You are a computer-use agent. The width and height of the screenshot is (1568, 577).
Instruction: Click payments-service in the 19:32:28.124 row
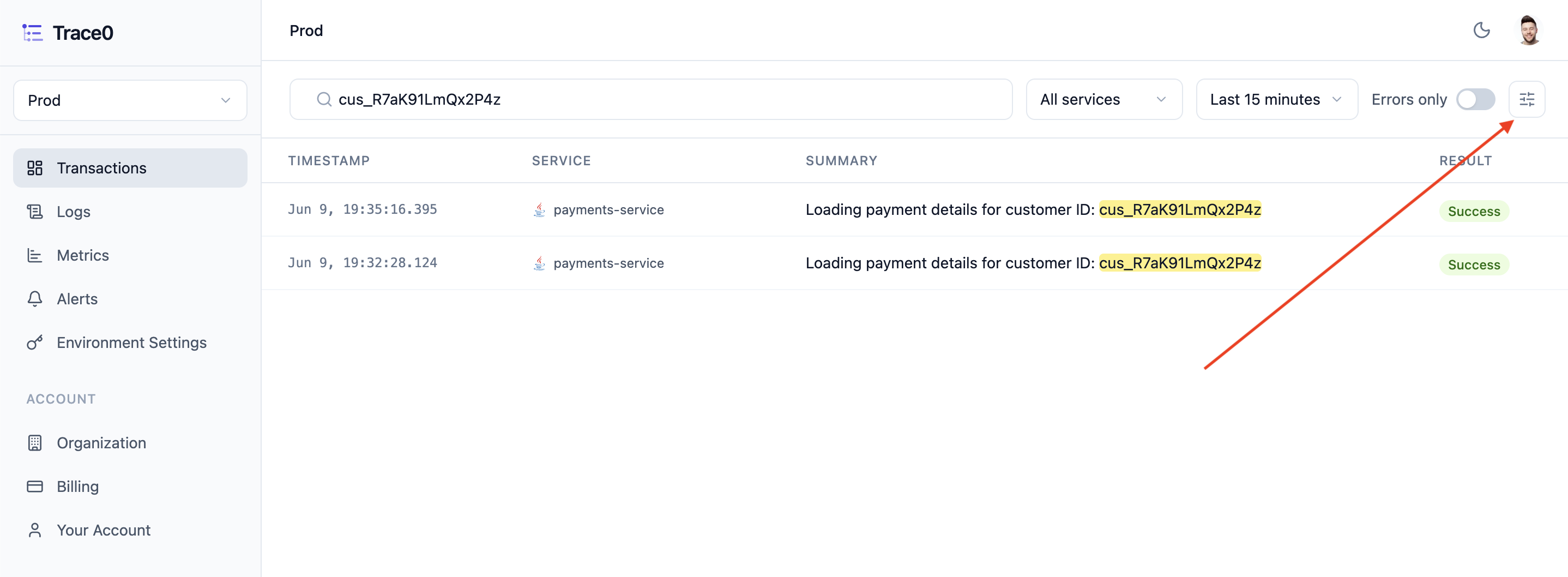(608, 263)
